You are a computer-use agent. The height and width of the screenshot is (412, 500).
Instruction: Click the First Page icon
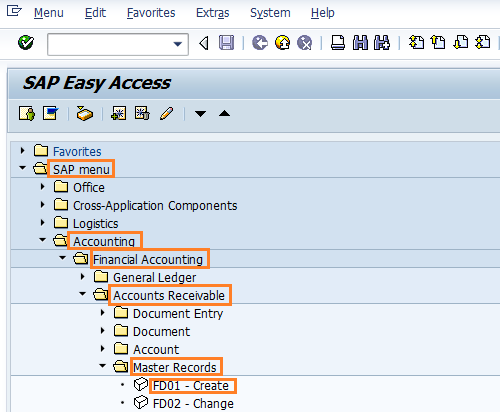click(416, 43)
